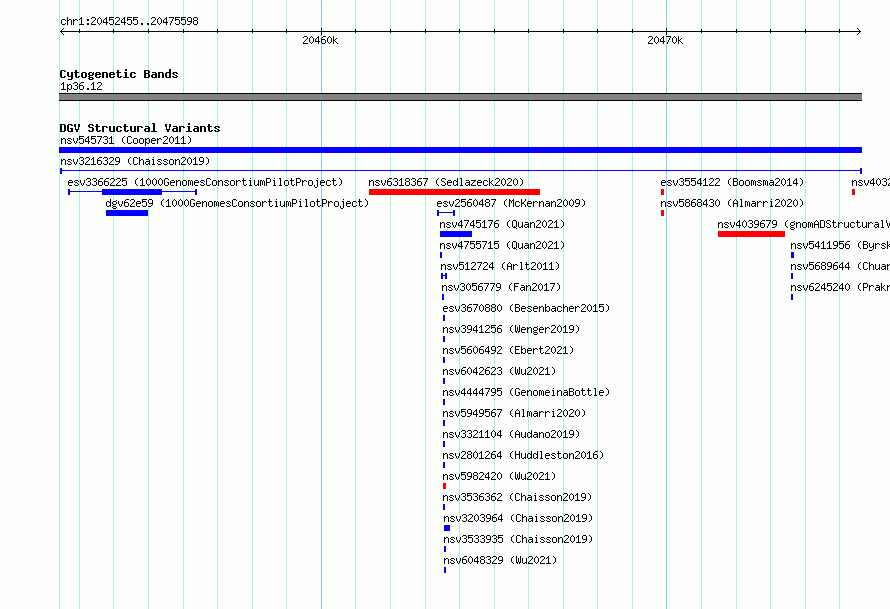890x609 pixels.
Task: Click the esv2560487 blue interval bar
Action: point(446,213)
